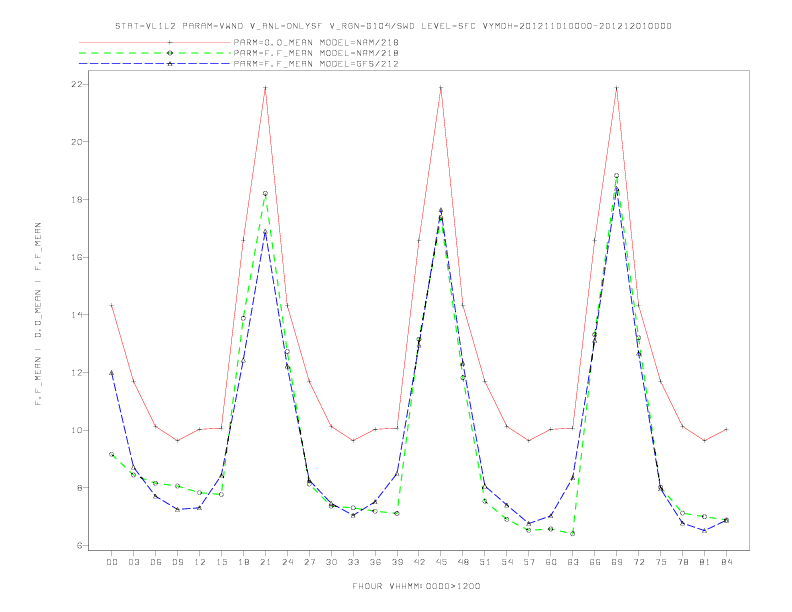The width and height of the screenshot is (792, 612).
Task: Click the blue triangle low point at hour 81
Action: point(705,530)
